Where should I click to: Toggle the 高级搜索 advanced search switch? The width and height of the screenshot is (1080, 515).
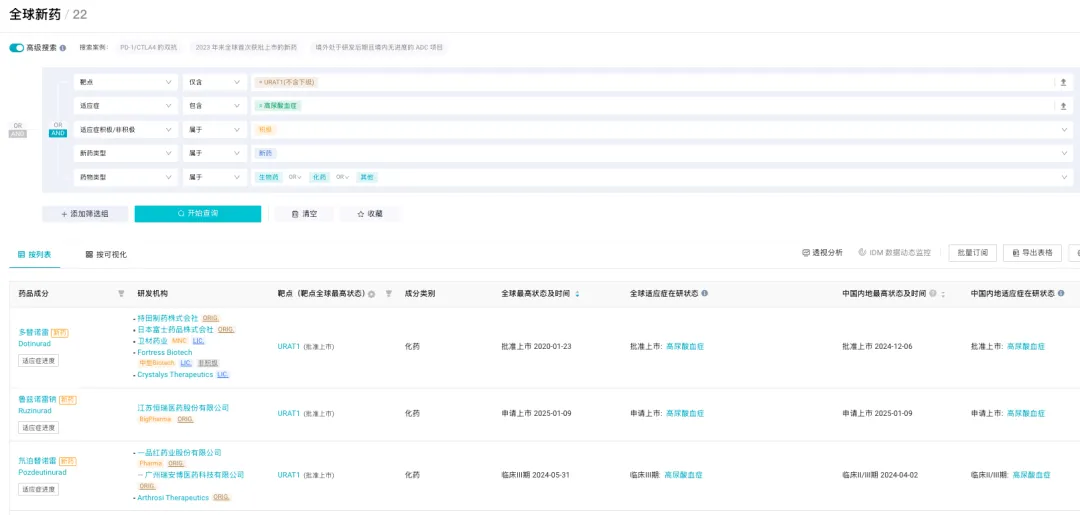[x=16, y=47]
